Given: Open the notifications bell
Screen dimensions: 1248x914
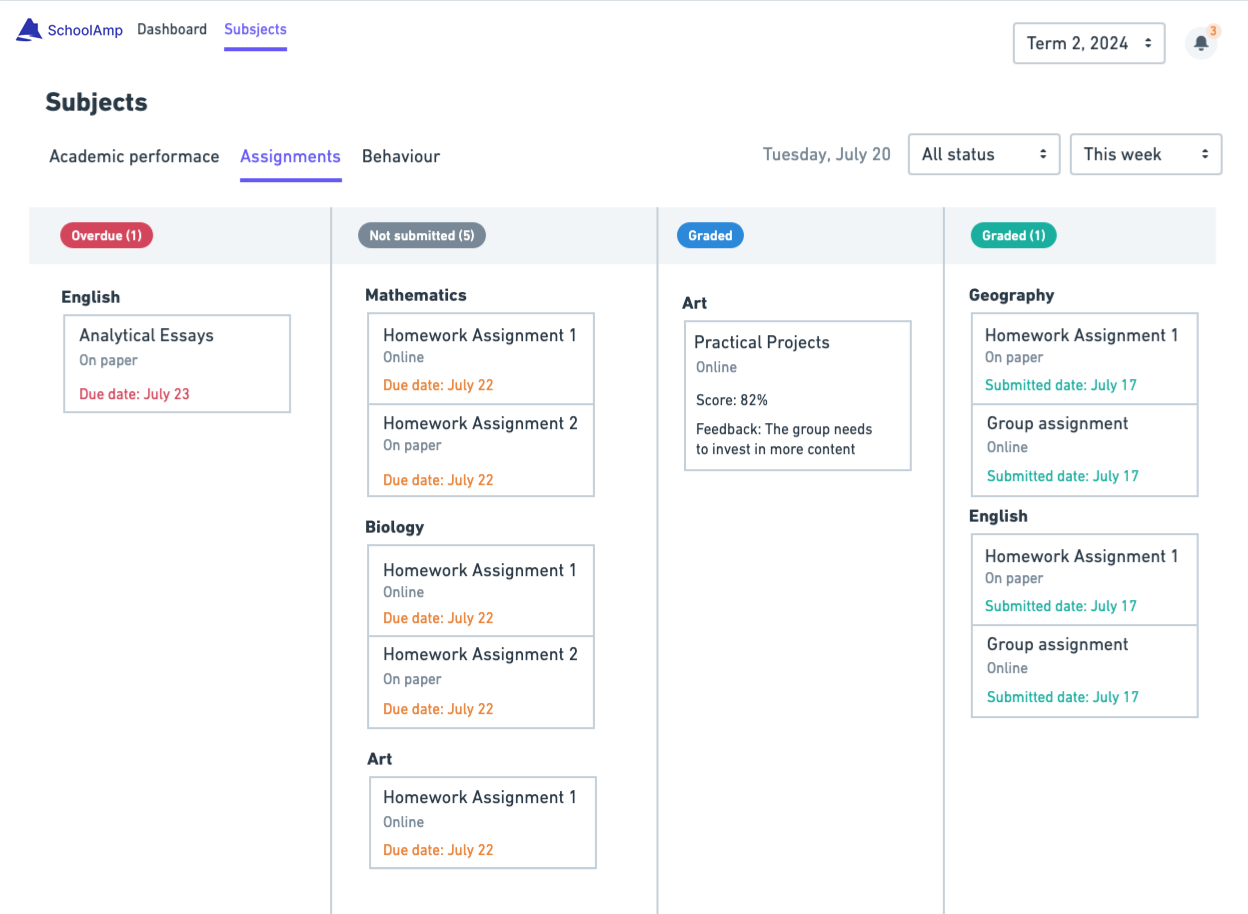Looking at the screenshot, I should [x=1201, y=43].
